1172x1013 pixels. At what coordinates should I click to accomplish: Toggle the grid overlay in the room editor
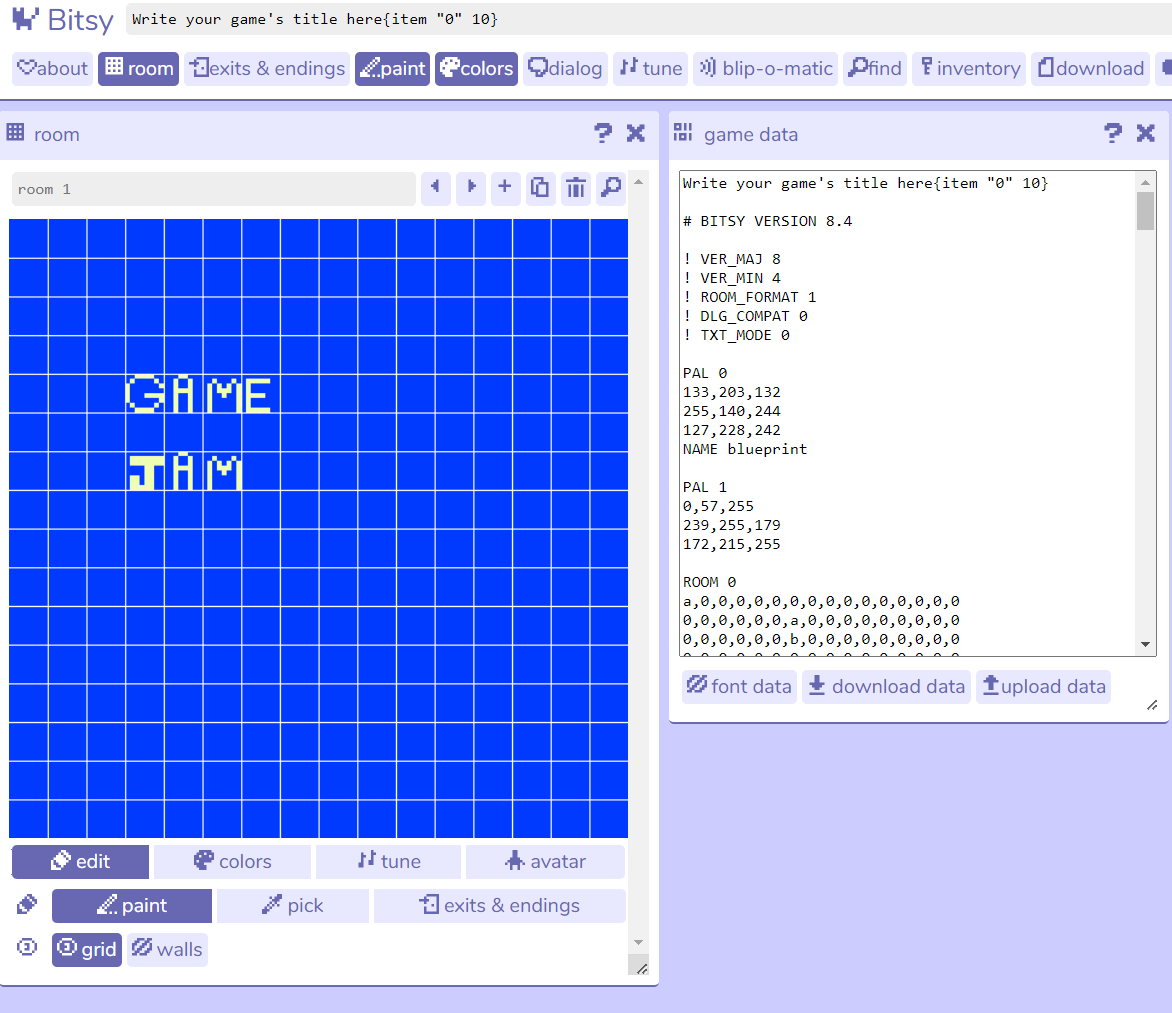pos(86,949)
